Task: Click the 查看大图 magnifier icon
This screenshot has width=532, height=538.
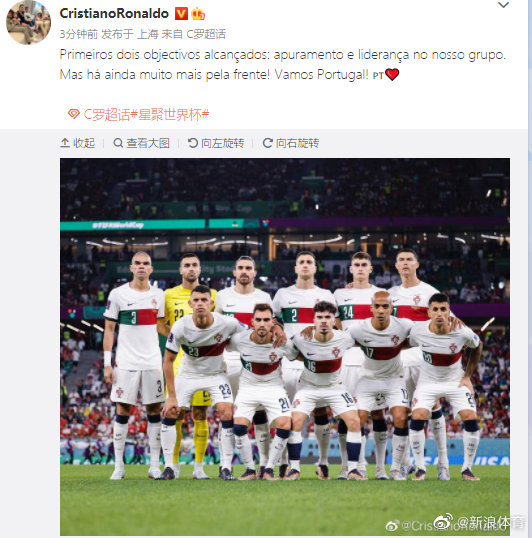Action: tap(118, 143)
